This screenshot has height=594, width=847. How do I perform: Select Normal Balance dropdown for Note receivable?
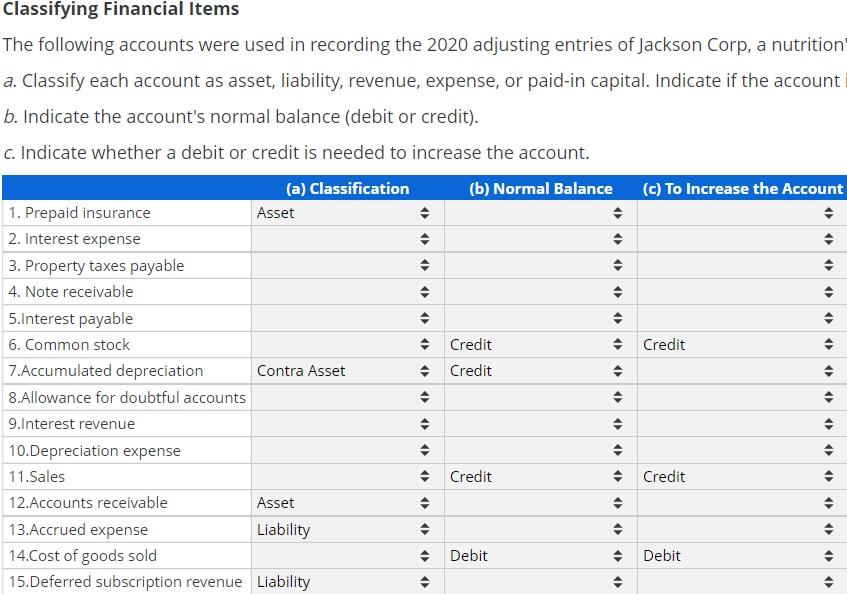(540, 292)
